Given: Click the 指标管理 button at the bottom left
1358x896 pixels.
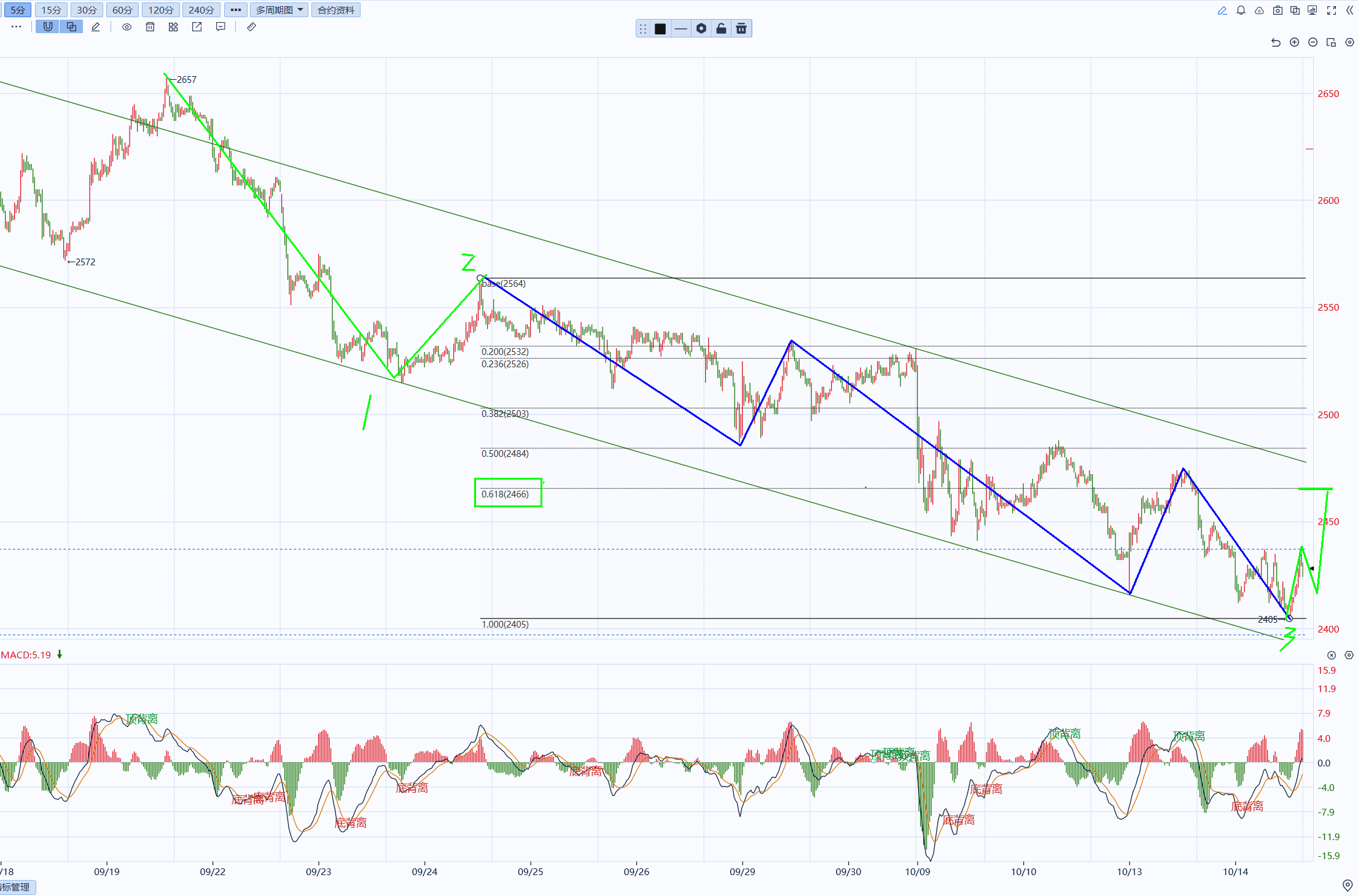Looking at the screenshot, I should pyautogui.click(x=17, y=887).
